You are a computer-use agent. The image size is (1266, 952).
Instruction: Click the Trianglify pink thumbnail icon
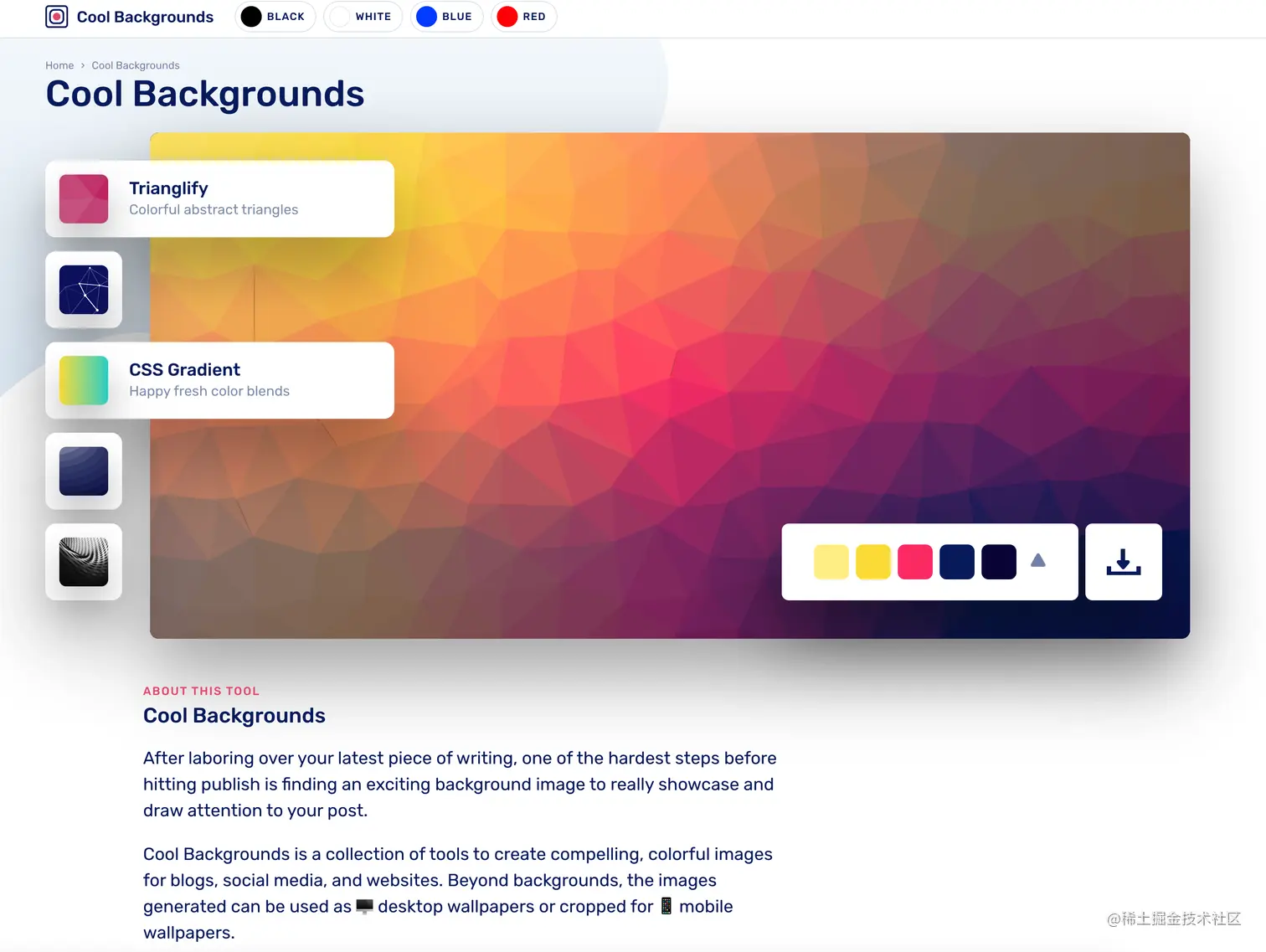(x=84, y=198)
